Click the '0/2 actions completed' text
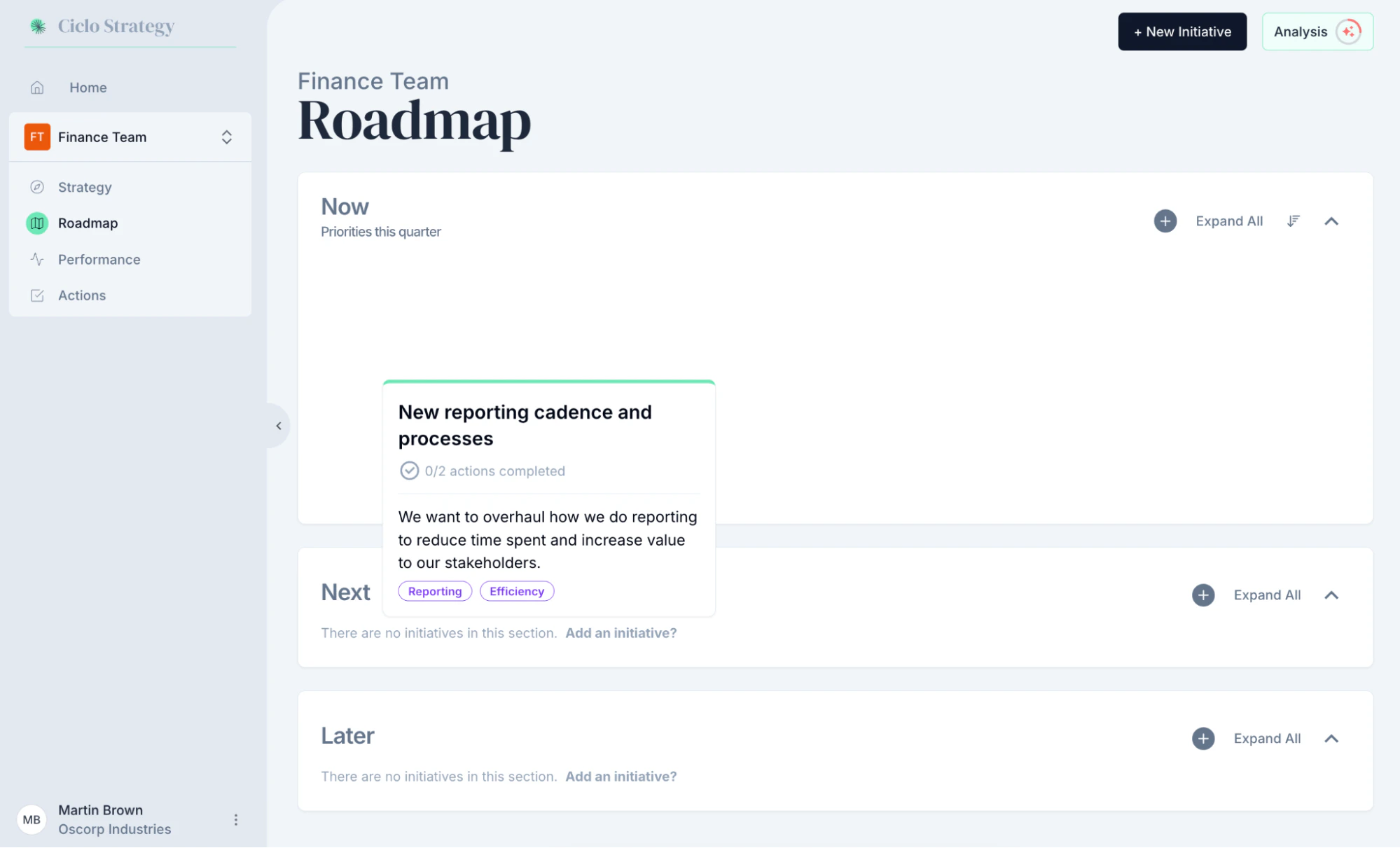Viewport: 1400px width, 848px height. click(x=494, y=471)
